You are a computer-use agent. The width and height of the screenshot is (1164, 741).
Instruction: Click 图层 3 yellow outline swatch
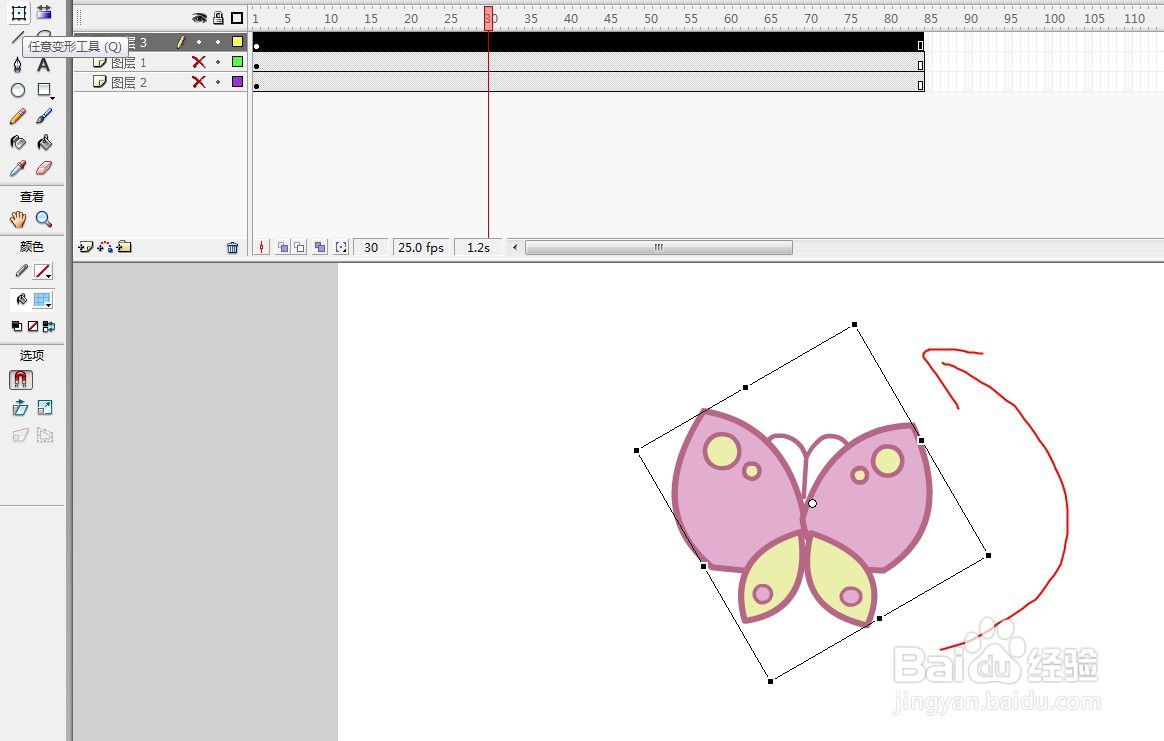[238, 42]
